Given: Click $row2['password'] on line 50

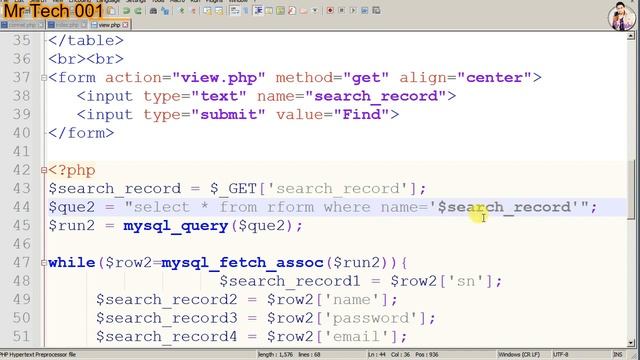Looking at the screenshot, I should point(347,318).
